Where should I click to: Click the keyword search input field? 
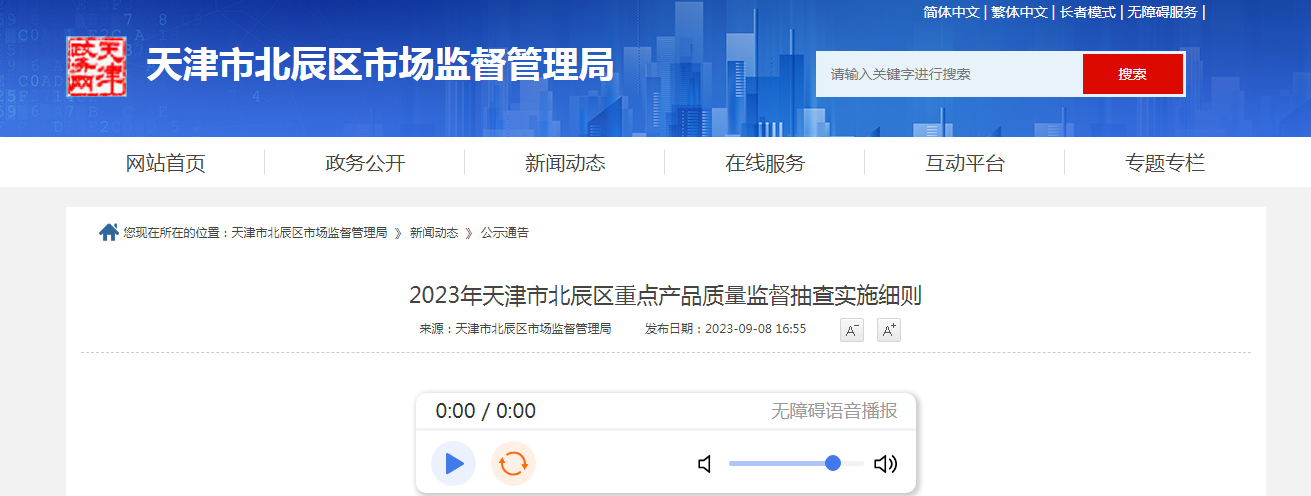pyautogui.click(x=948, y=74)
